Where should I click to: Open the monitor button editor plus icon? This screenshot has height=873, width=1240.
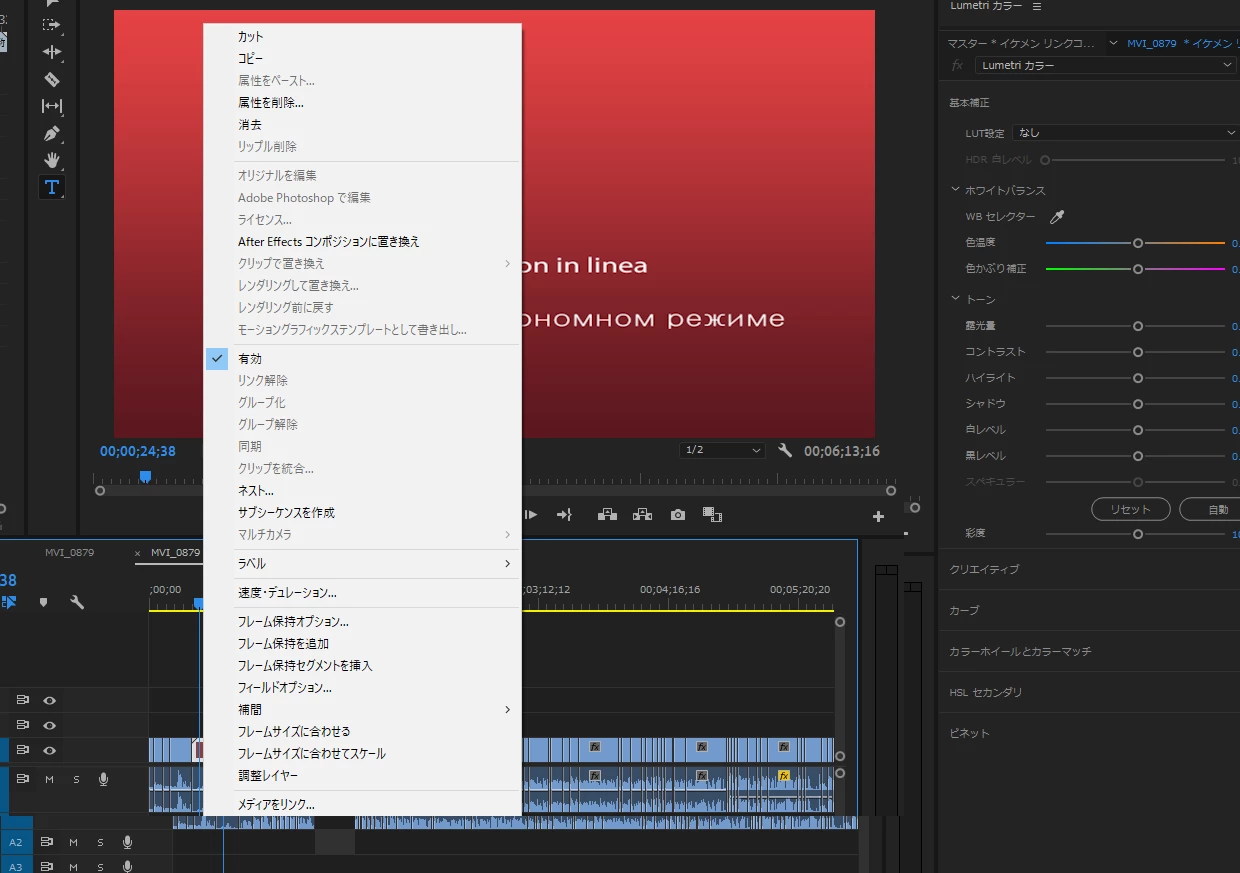[x=878, y=516]
